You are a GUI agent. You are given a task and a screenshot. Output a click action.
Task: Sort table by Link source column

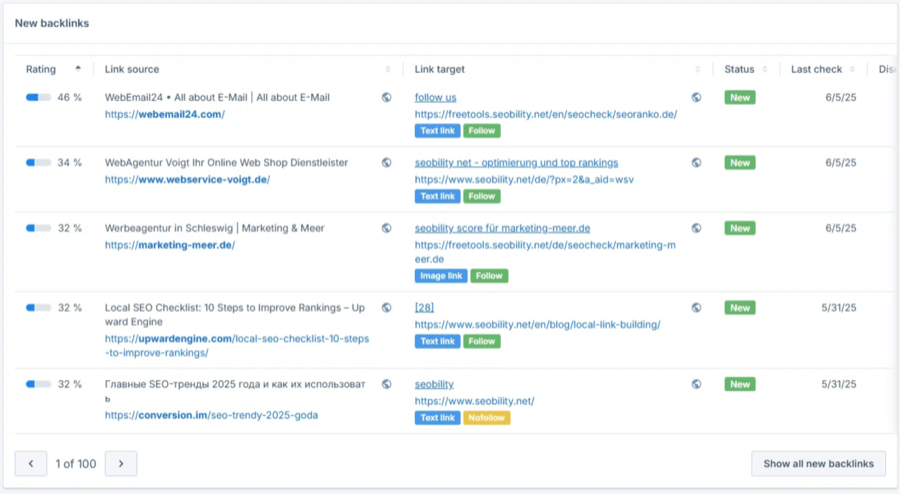click(387, 69)
